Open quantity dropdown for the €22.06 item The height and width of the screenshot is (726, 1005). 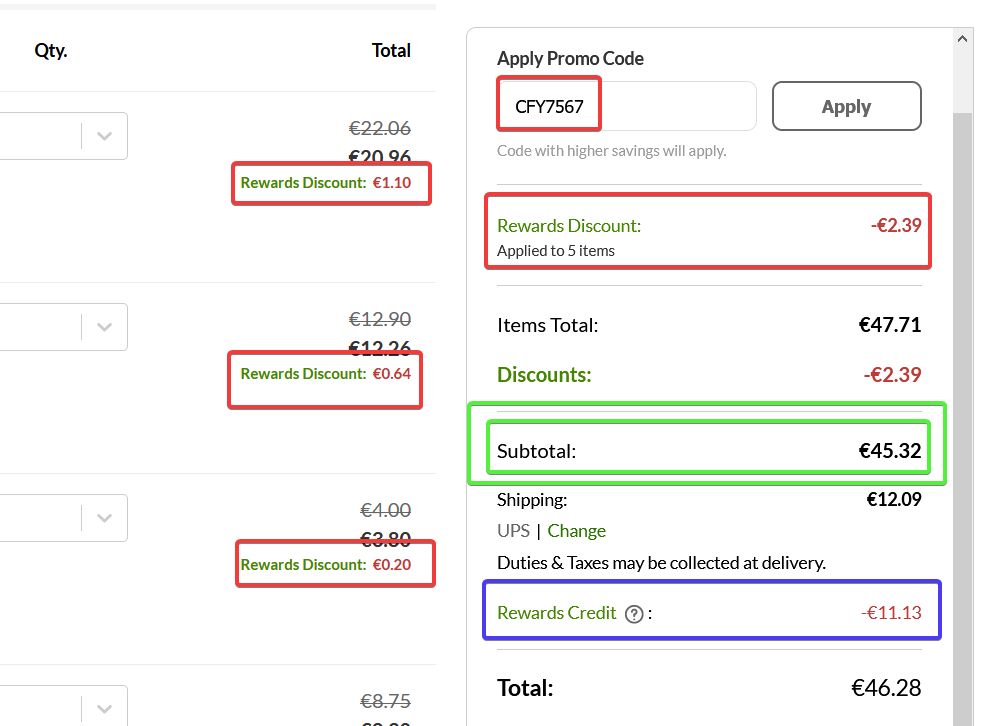click(x=104, y=136)
